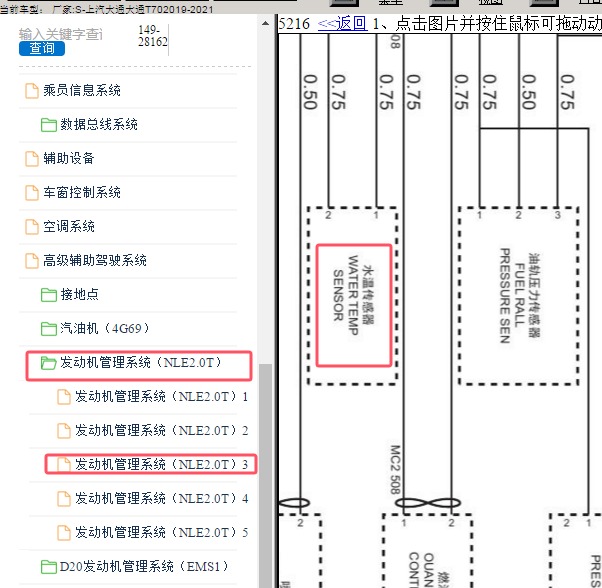Click the <<返回 link
This screenshot has height=588, width=602.
click(x=342, y=24)
